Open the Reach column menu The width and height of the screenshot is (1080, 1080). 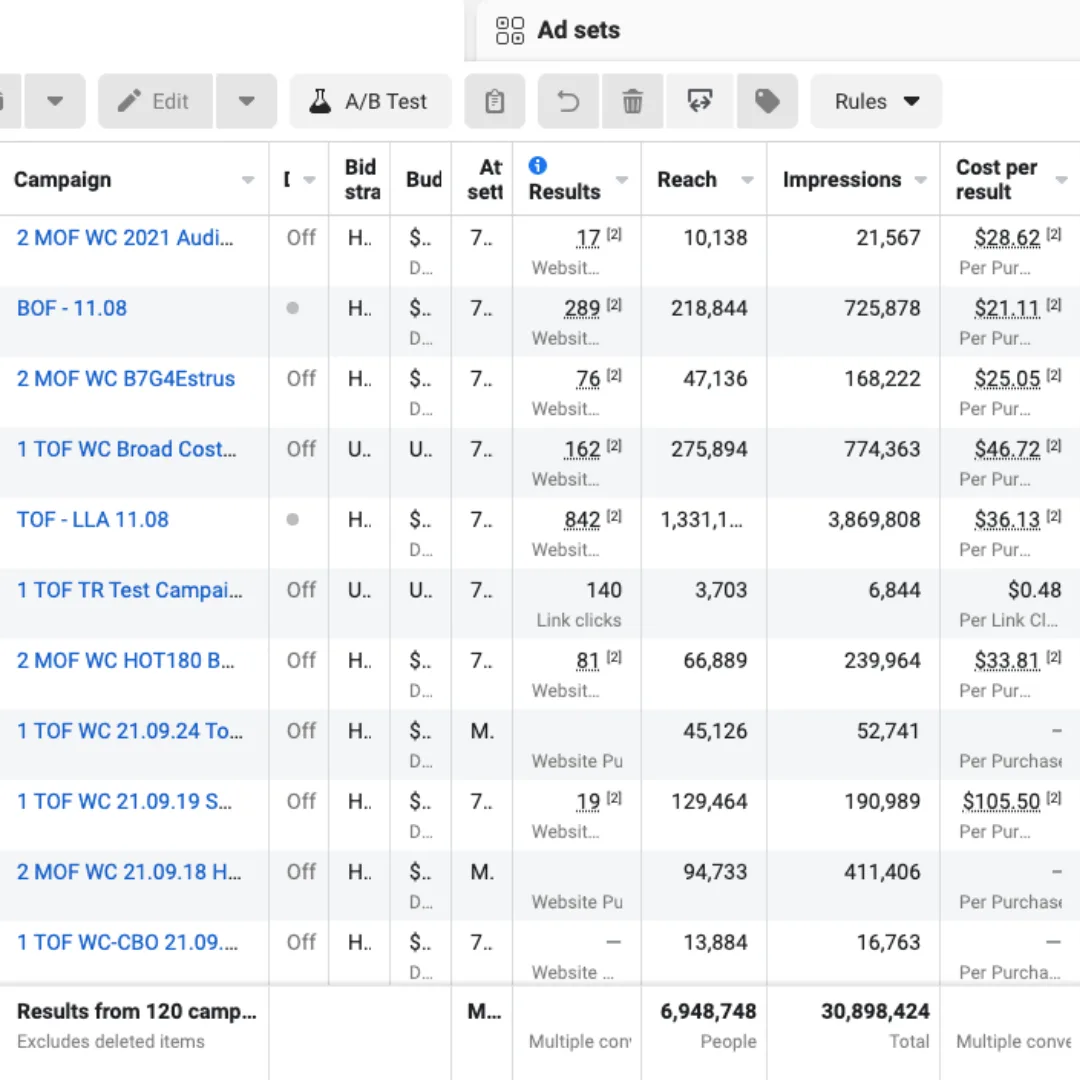(x=746, y=181)
